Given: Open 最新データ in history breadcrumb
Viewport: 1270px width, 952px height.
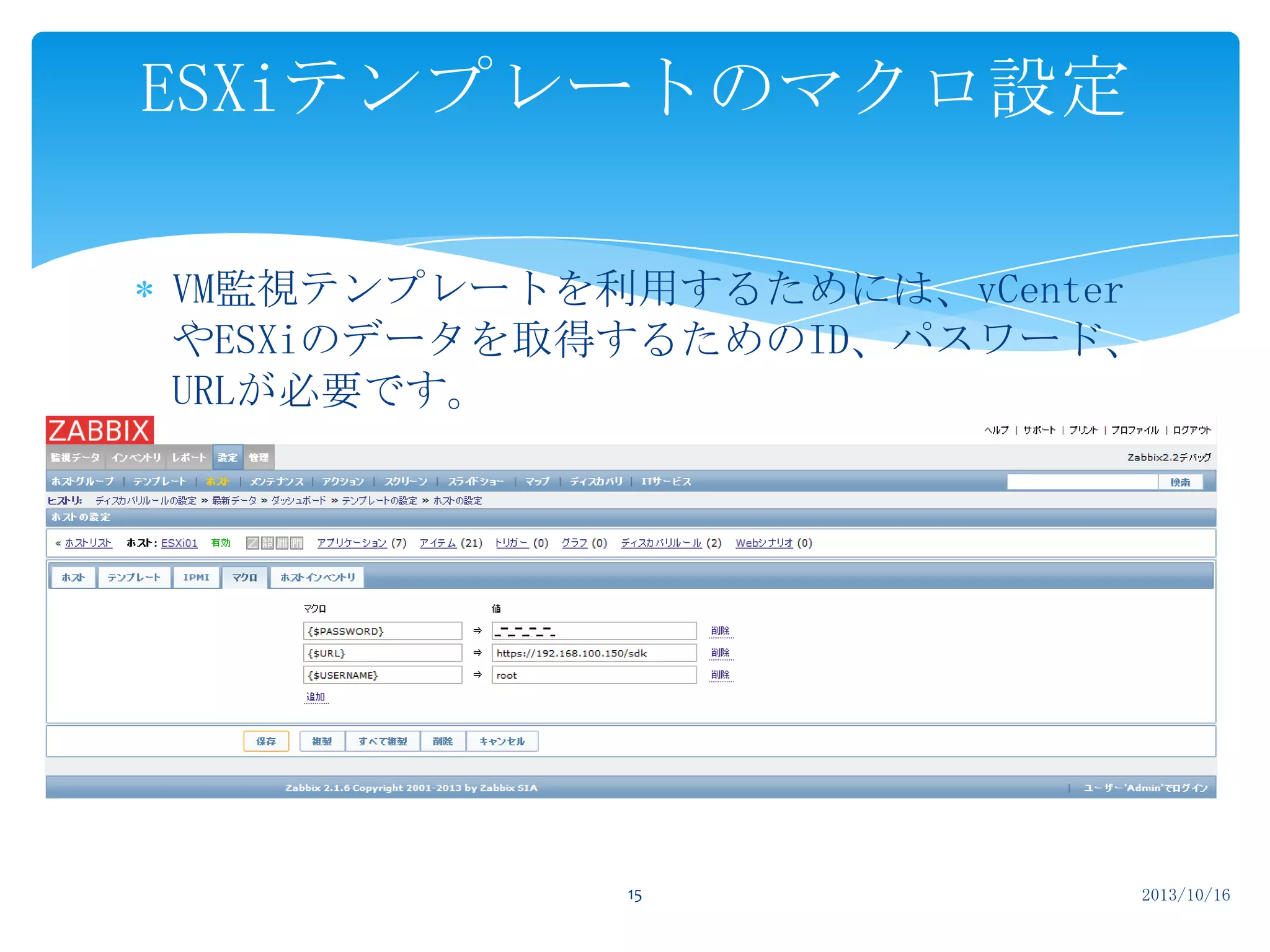Looking at the screenshot, I should point(234,501).
